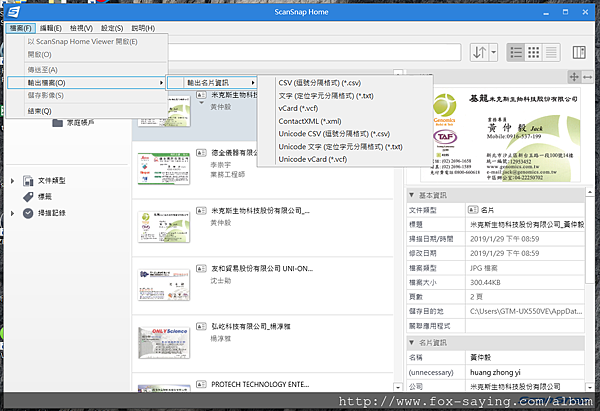The height and width of the screenshot is (411, 600).
Task: Click the ScanSnap Home logo icon
Action: (13, 12)
